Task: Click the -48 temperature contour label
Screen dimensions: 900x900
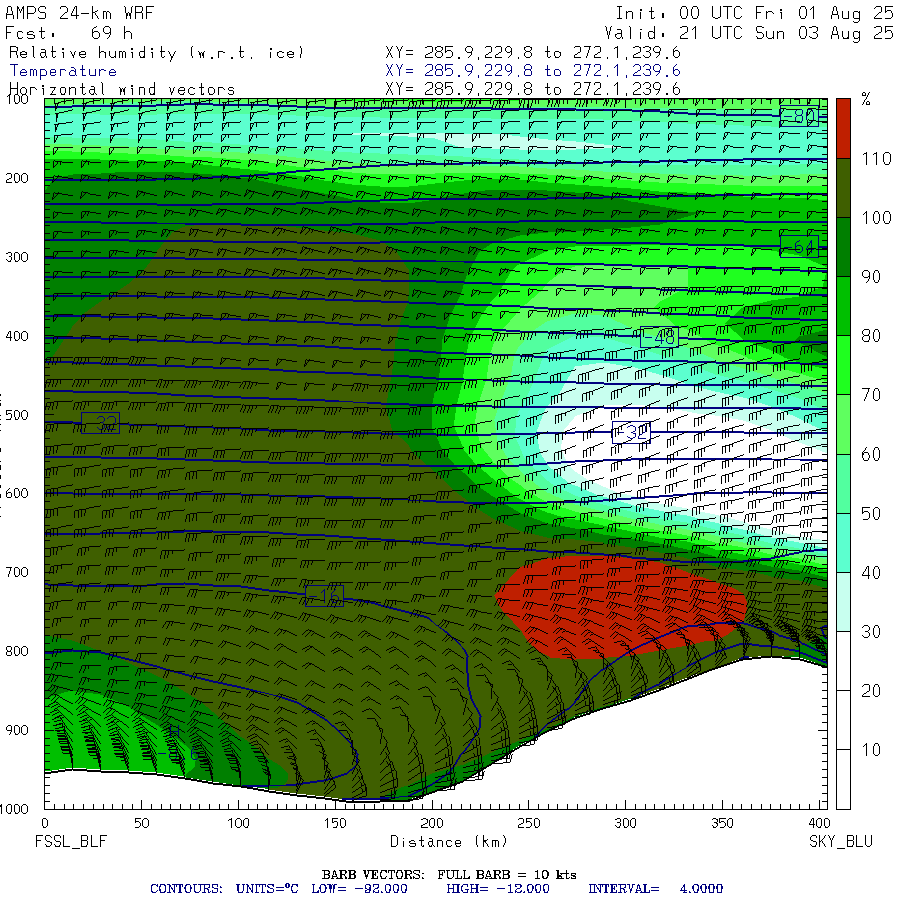Action: point(659,337)
